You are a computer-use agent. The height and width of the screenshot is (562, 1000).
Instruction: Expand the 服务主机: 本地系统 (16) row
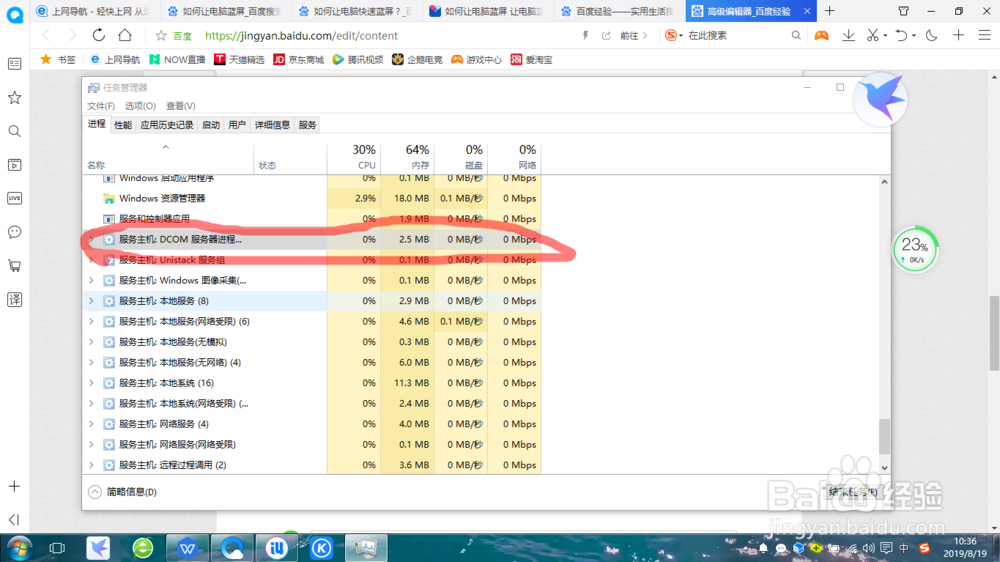(91, 383)
